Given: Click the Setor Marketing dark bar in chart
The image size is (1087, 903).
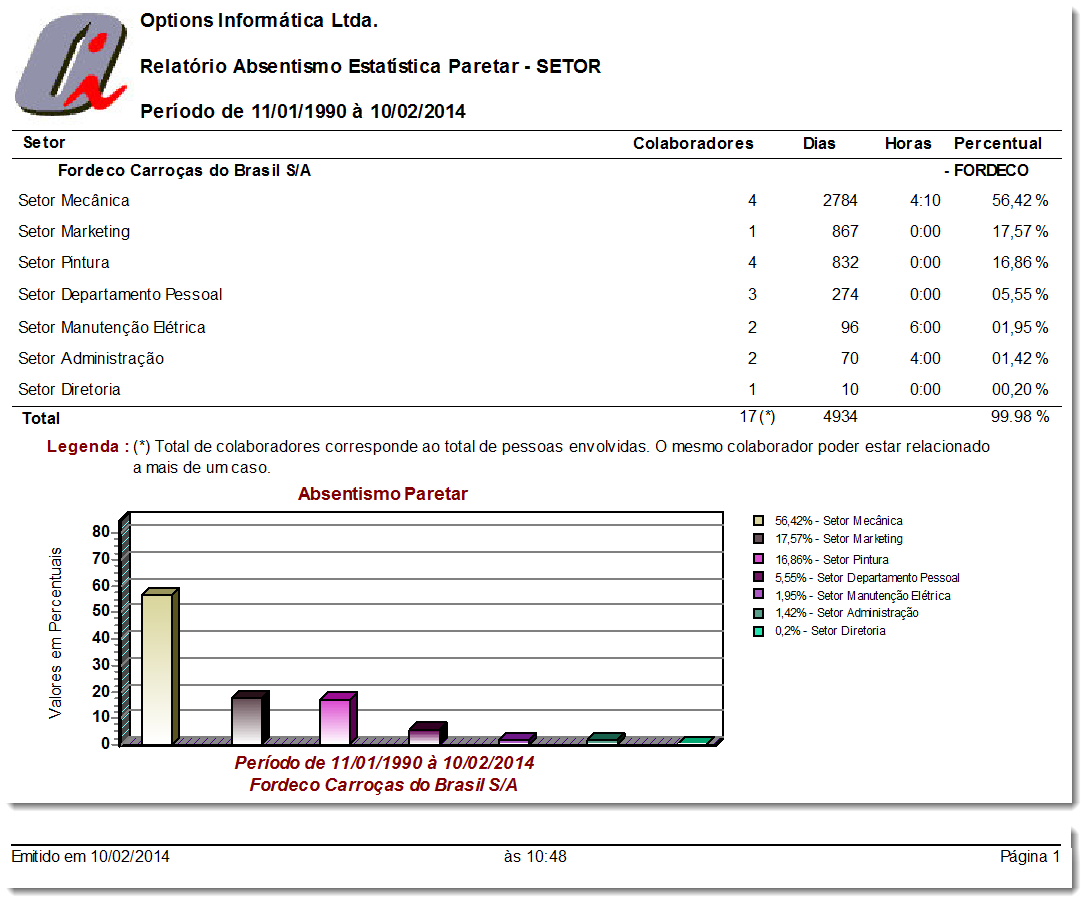Looking at the screenshot, I should pyautogui.click(x=250, y=719).
